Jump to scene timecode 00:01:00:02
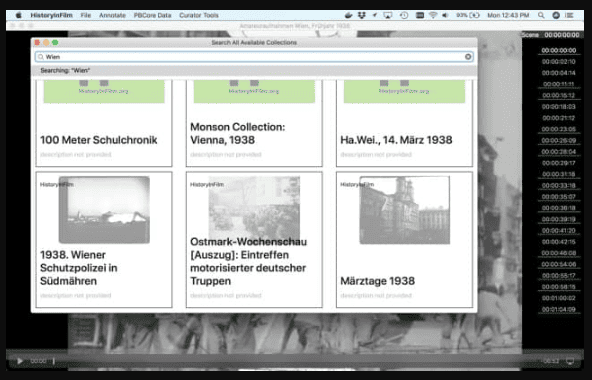The width and height of the screenshot is (592, 380). [559, 298]
